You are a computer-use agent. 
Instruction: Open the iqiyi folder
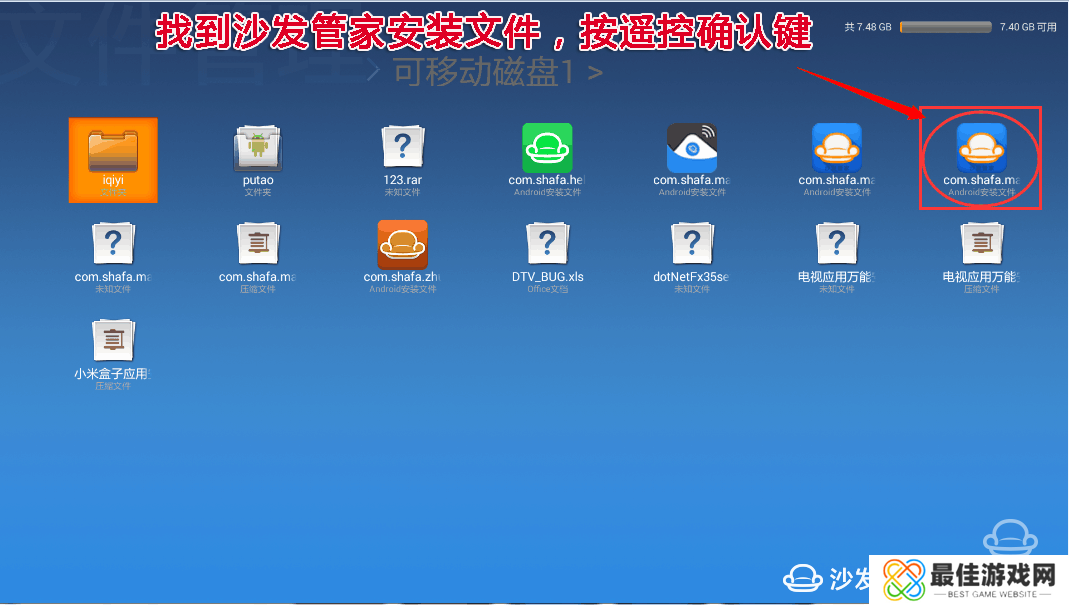pyautogui.click(x=113, y=159)
